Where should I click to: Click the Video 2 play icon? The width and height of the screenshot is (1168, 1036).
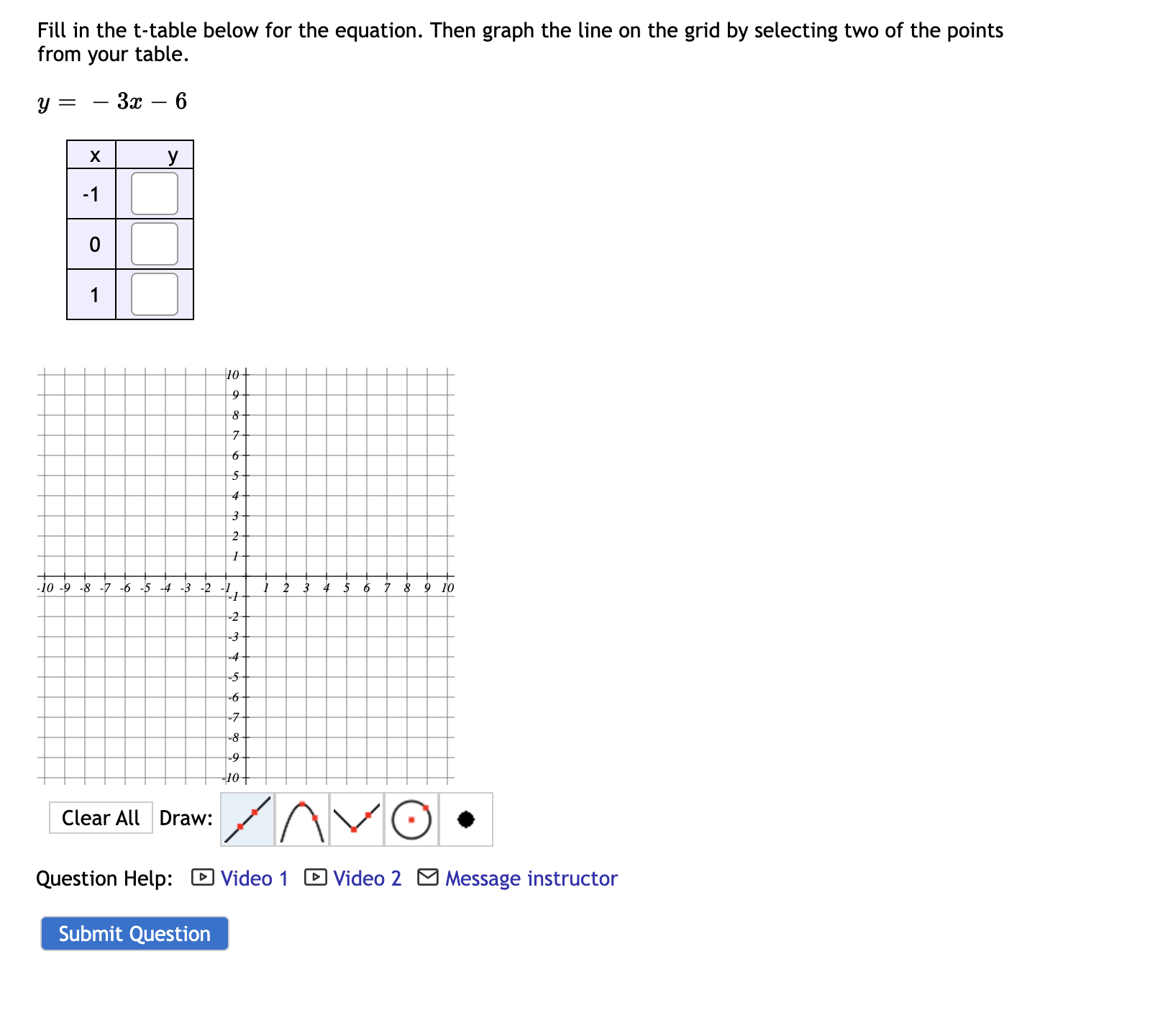coord(315,878)
